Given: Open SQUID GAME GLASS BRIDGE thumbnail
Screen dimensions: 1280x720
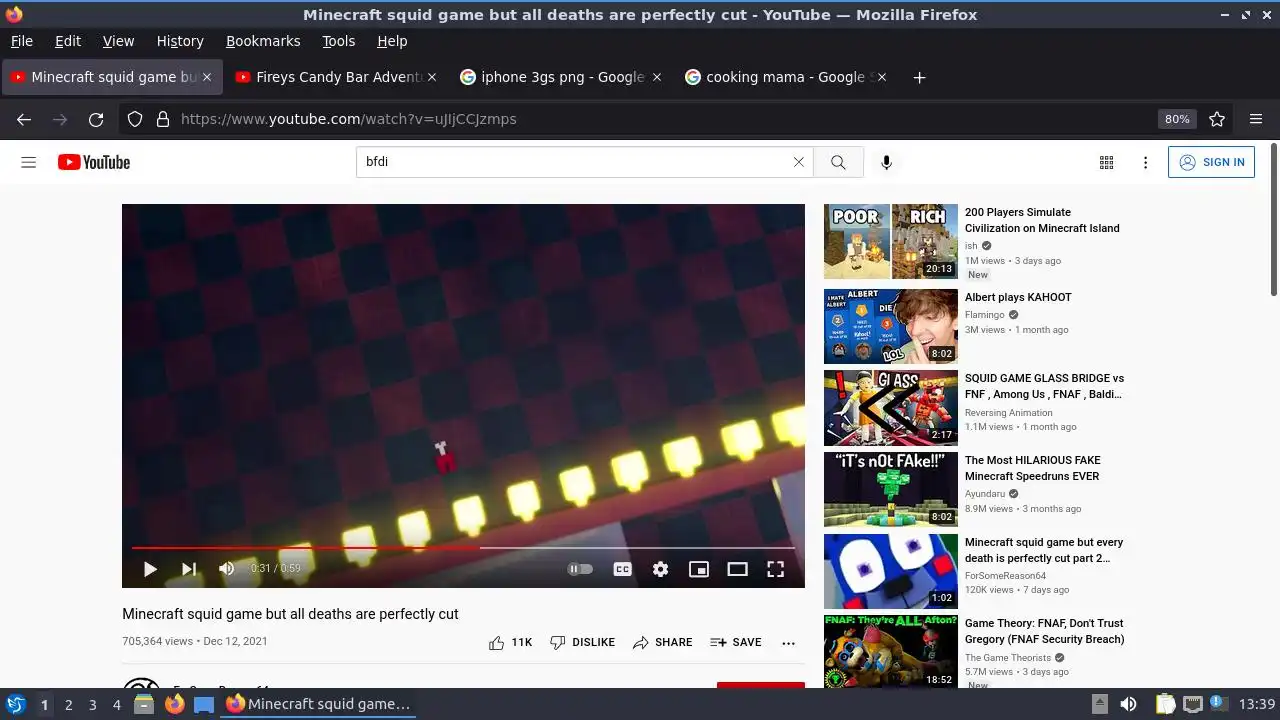Looking at the screenshot, I should click(891, 408).
